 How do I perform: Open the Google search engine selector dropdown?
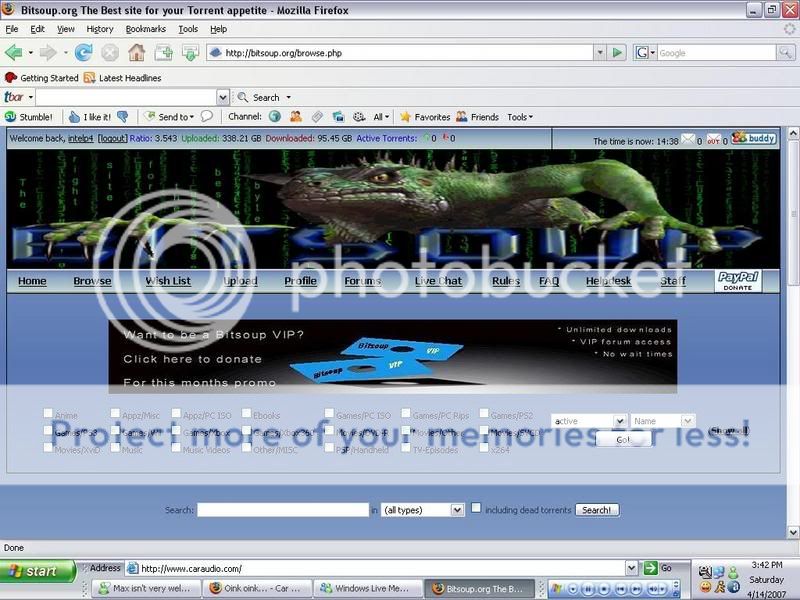(645, 53)
